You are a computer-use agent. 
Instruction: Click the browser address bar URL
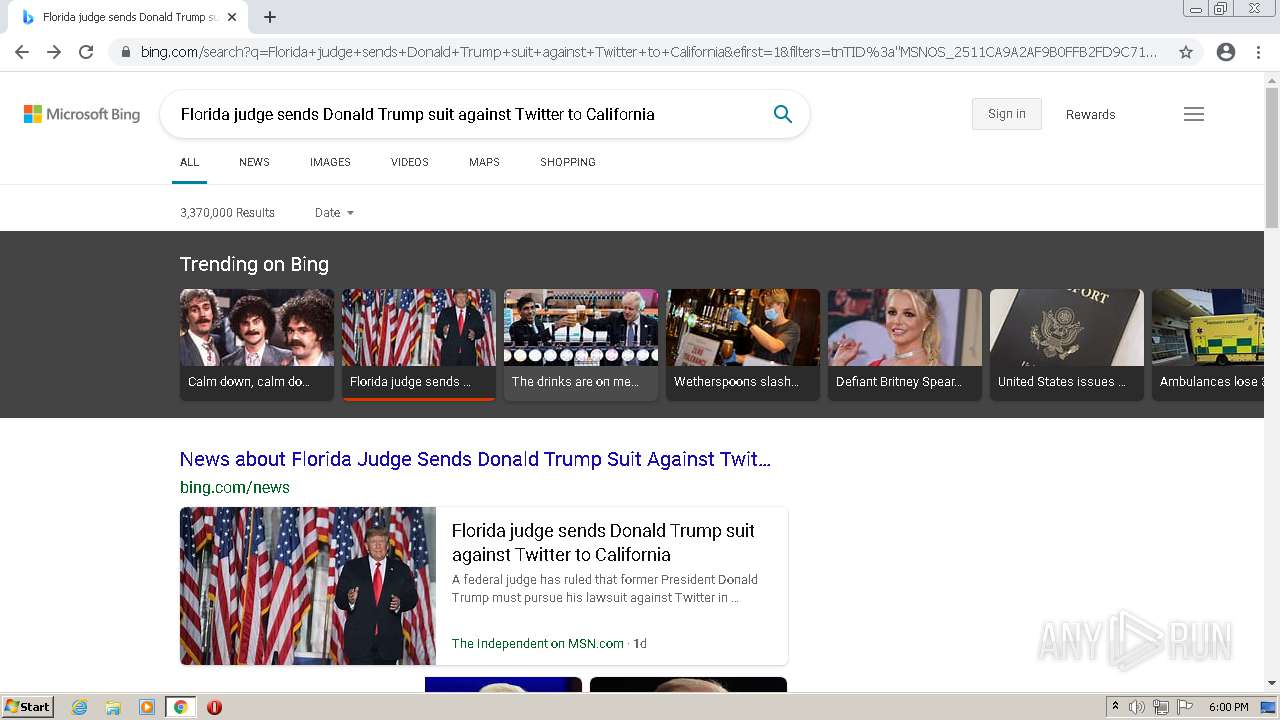pos(648,52)
